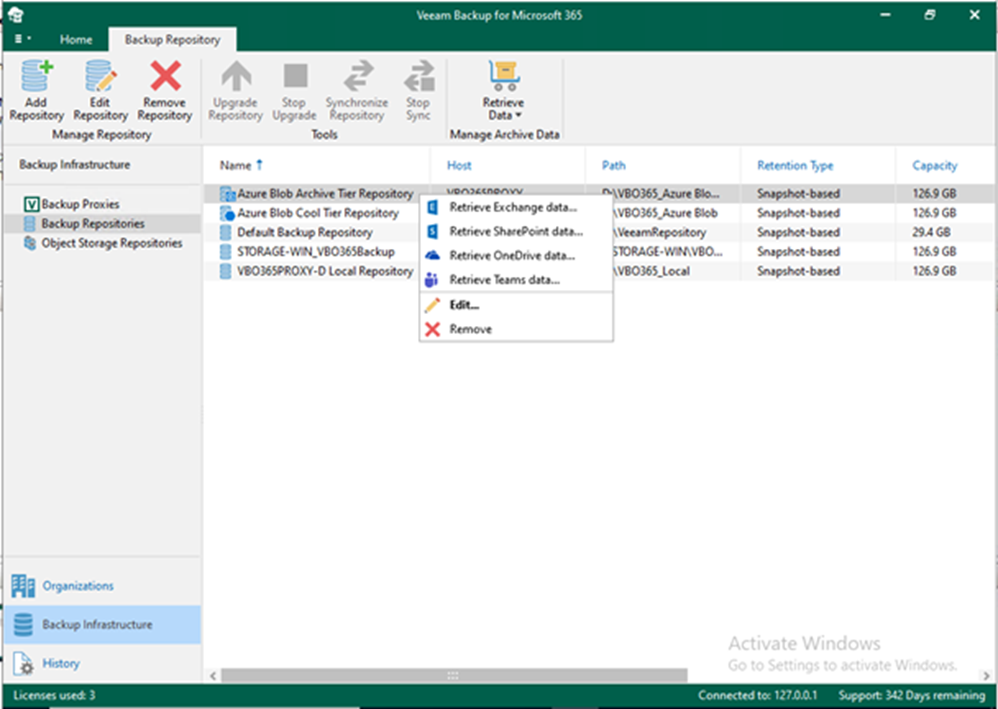
Task: Select the Backup Repository tab
Action: click(x=172, y=39)
